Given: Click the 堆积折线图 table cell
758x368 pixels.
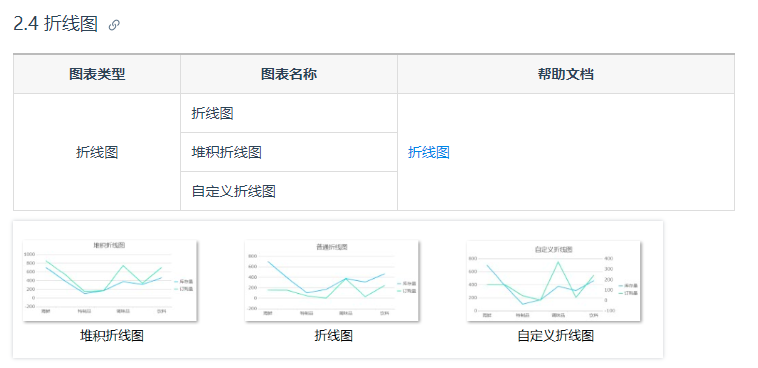Looking at the screenshot, I should (289, 152).
